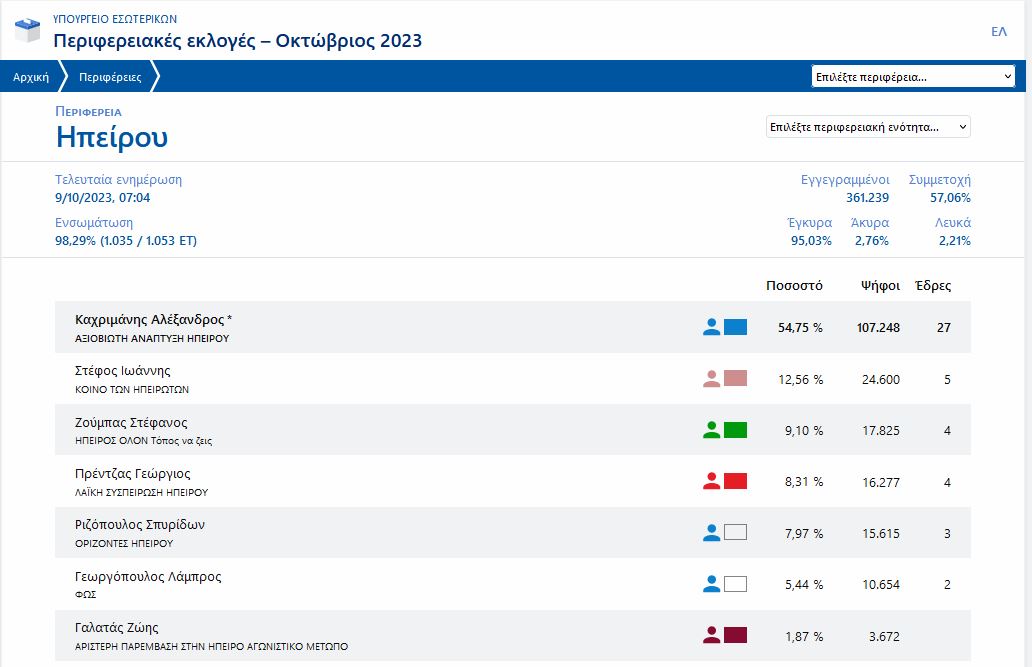This screenshot has height=667, width=1032.
Task: Click the red person icon for Πρέντζας Γεώργιος
Action: tap(711, 481)
